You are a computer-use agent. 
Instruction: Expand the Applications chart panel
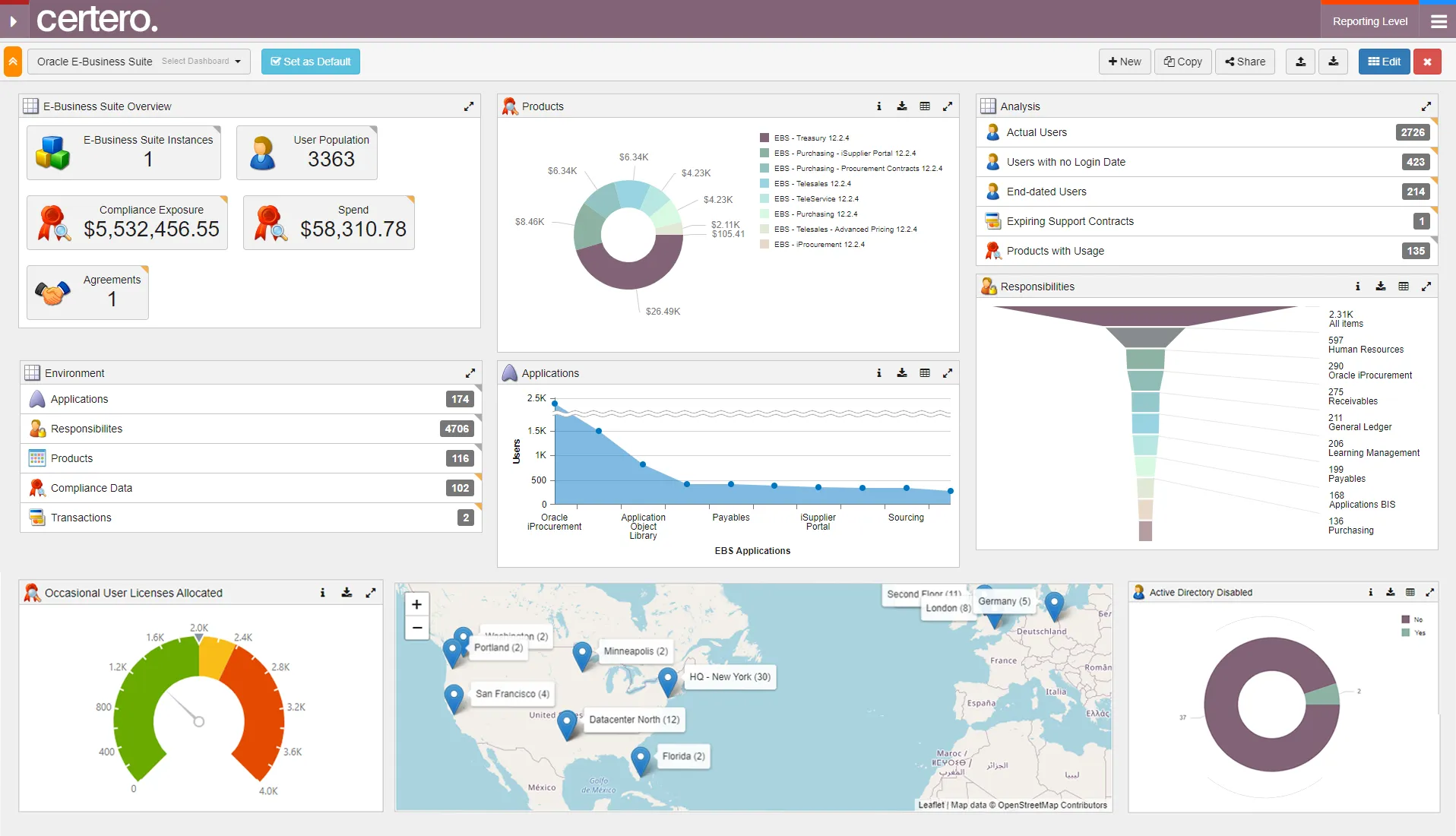click(948, 373)
